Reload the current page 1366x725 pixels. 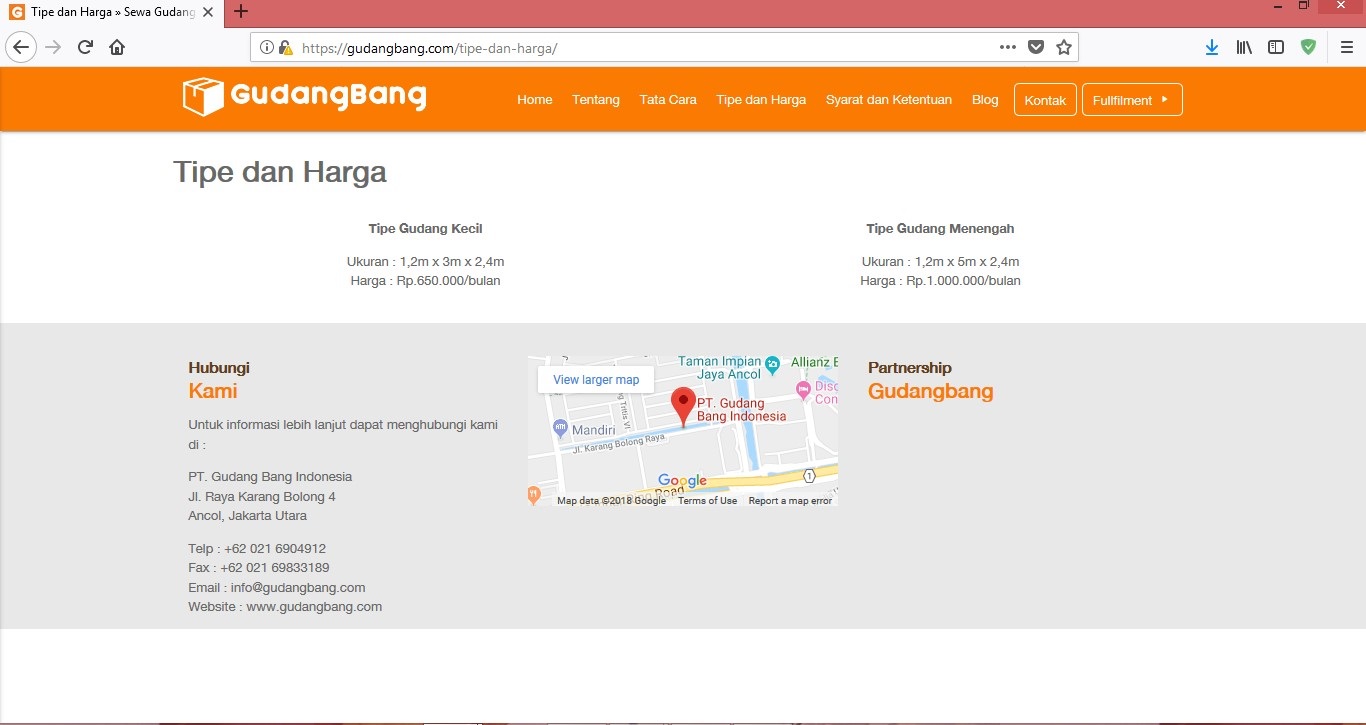click(x=86, y=47)
